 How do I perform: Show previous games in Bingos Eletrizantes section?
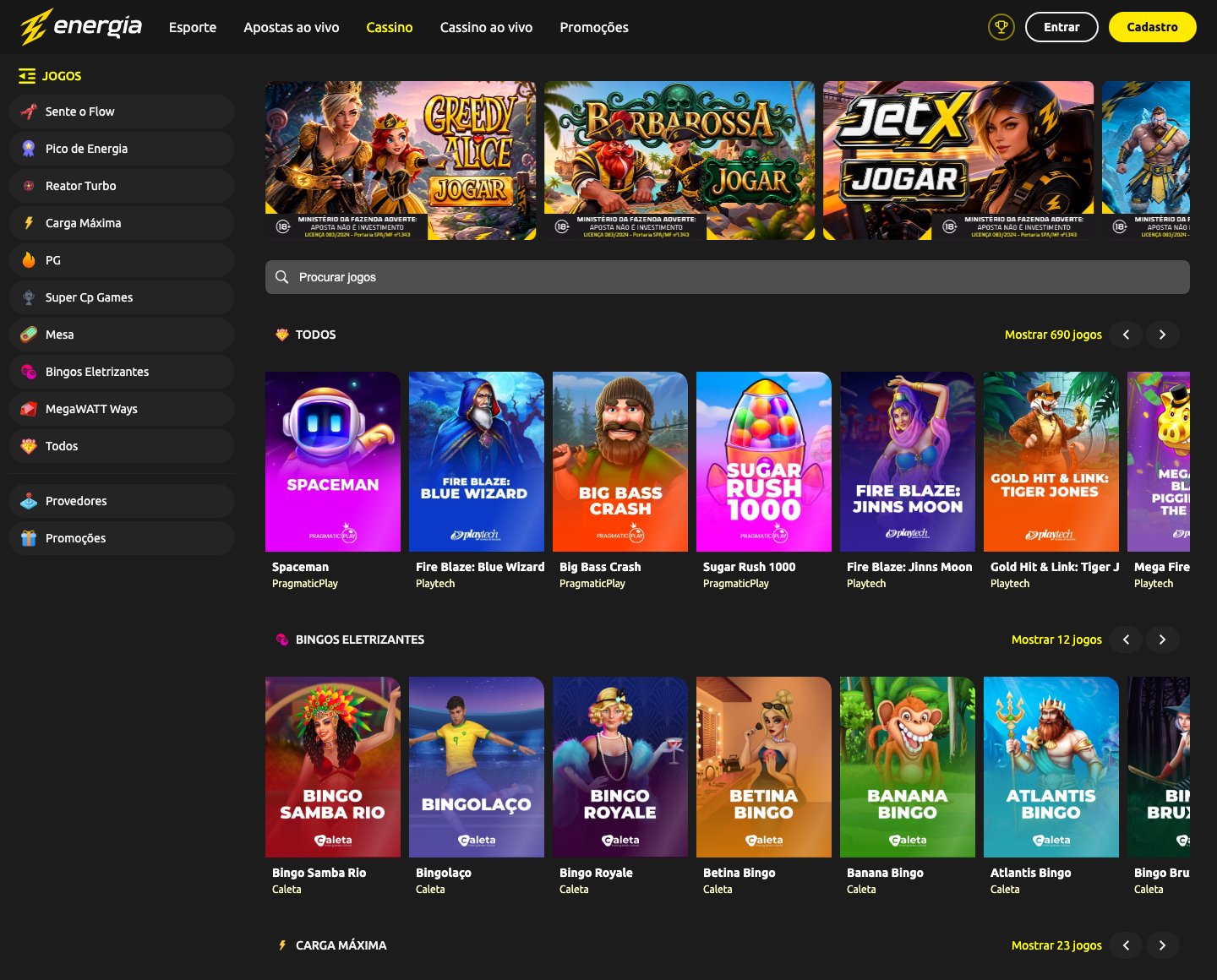tap(1126, 640)
